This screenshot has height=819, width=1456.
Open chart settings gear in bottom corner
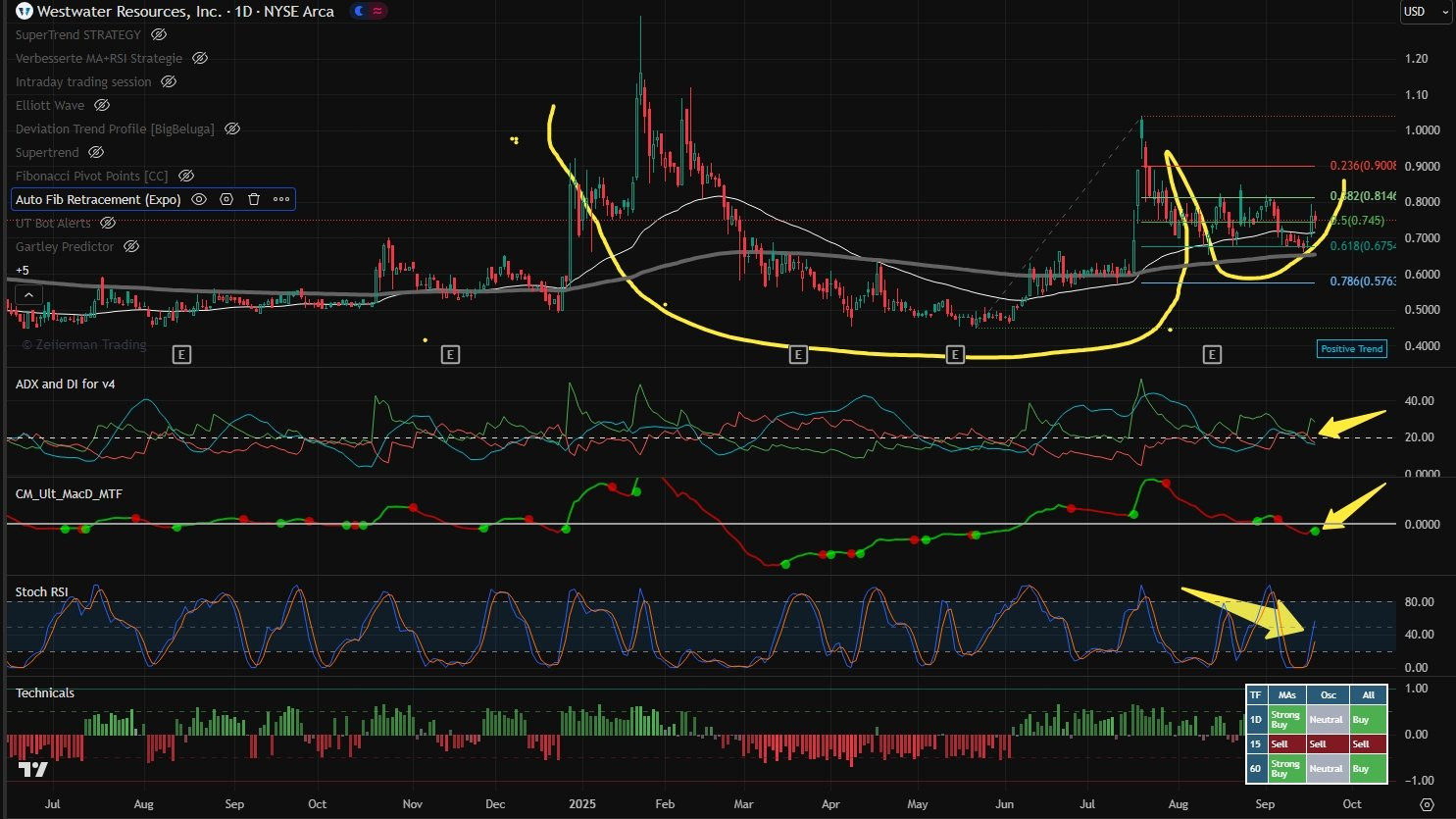click(1427, 804)
